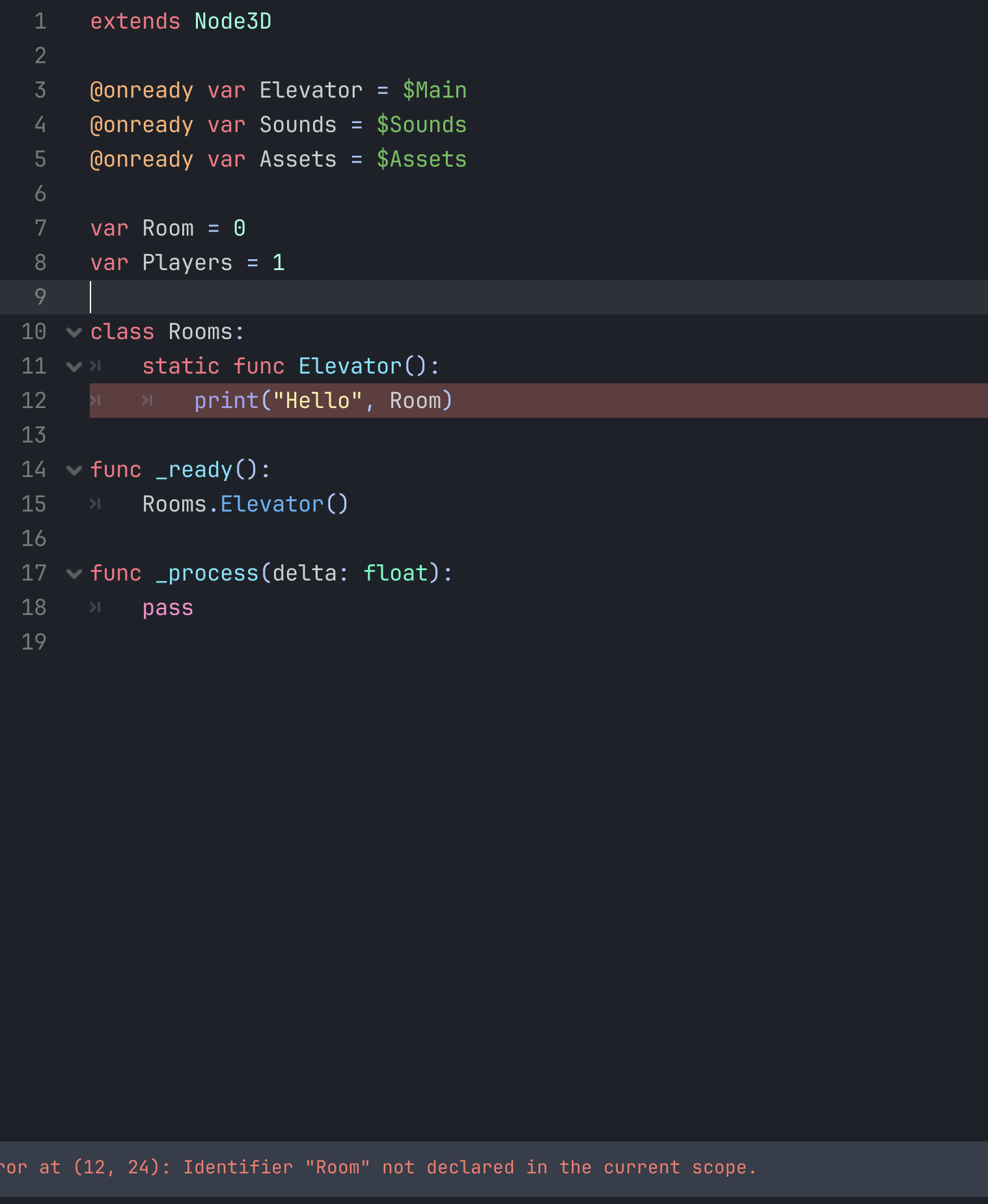
Task: Click "Elevator" in the Rooms.Elevator() call
Action: click(272, 504)
